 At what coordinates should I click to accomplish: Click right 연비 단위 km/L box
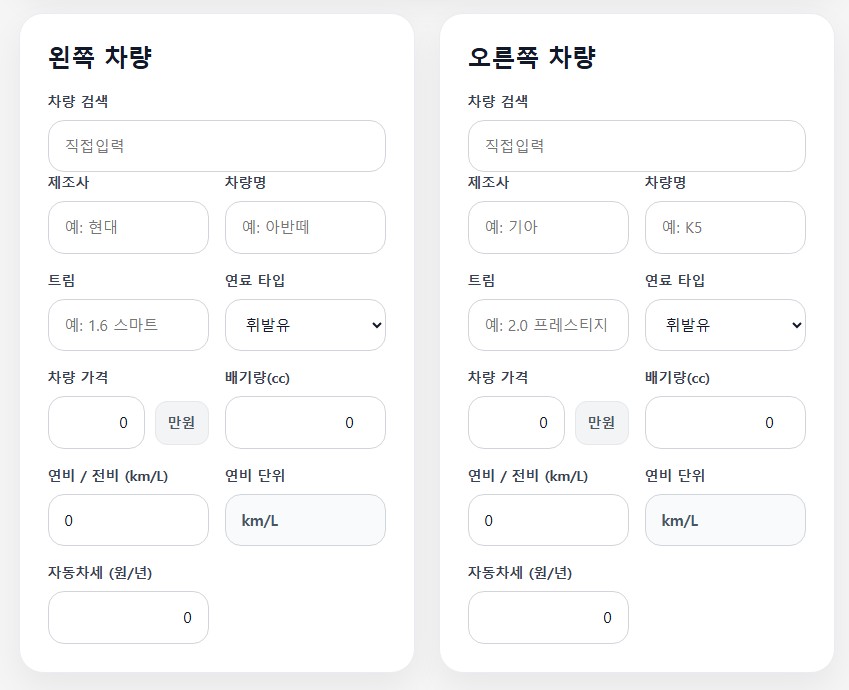point(725,520)
